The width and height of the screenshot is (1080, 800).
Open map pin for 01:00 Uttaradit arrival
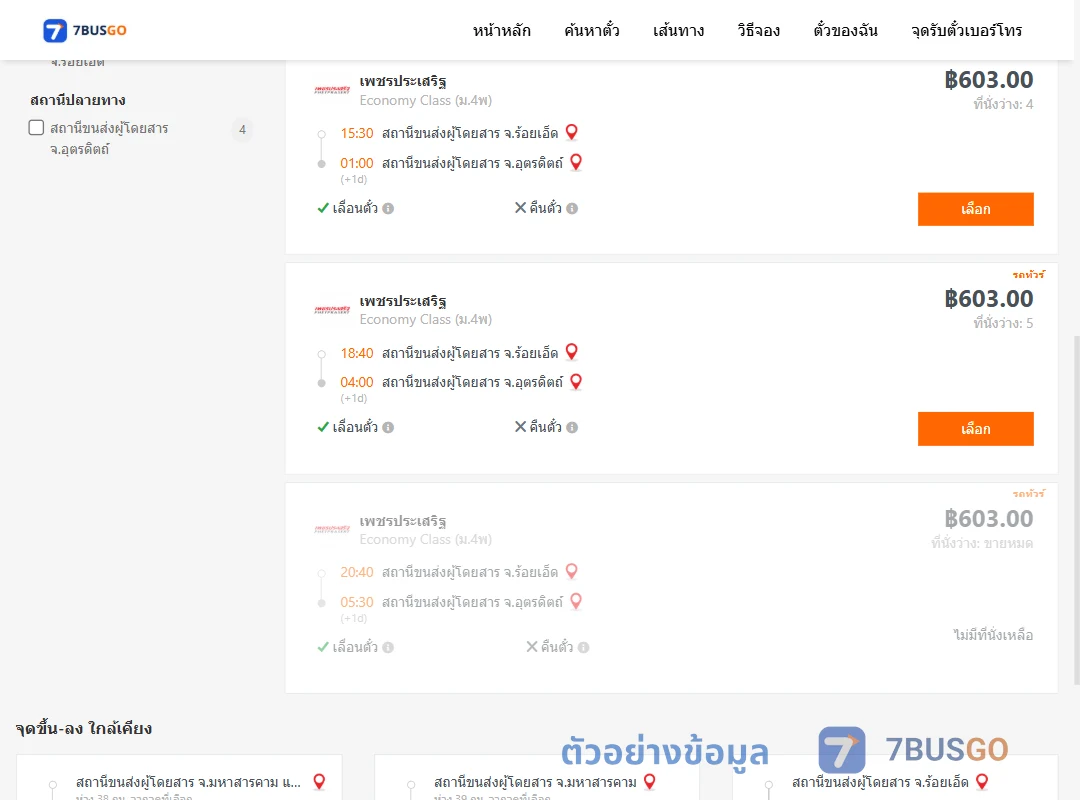(577, 162)
